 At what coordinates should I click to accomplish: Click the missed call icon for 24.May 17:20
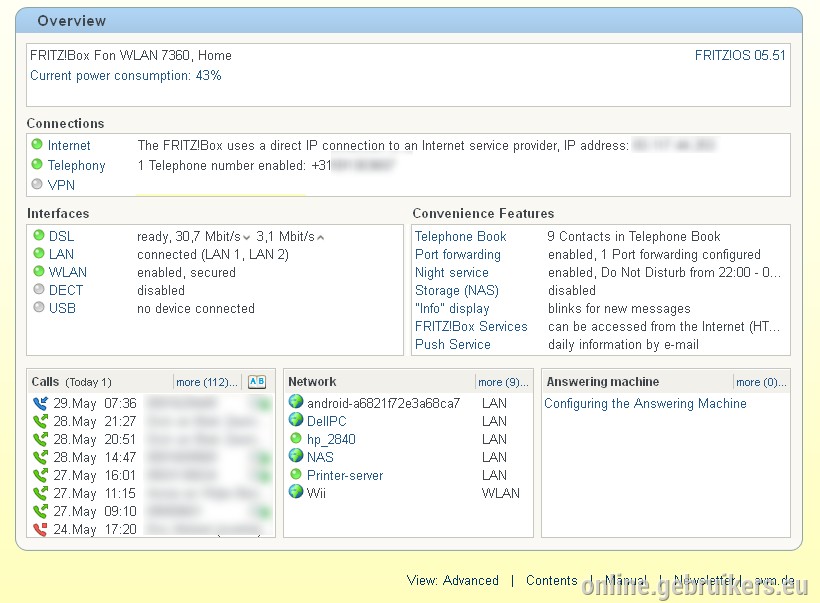point(40,529)
